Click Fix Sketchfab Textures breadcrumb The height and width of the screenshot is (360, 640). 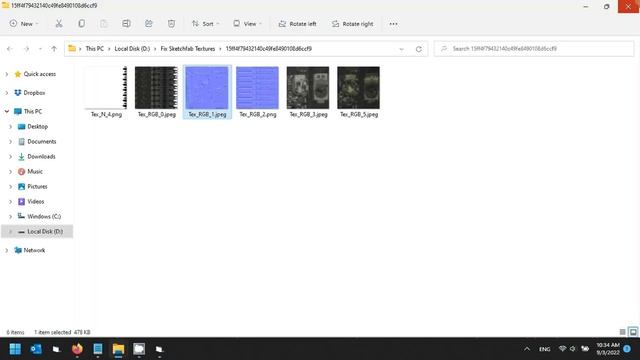pos(188,49)
